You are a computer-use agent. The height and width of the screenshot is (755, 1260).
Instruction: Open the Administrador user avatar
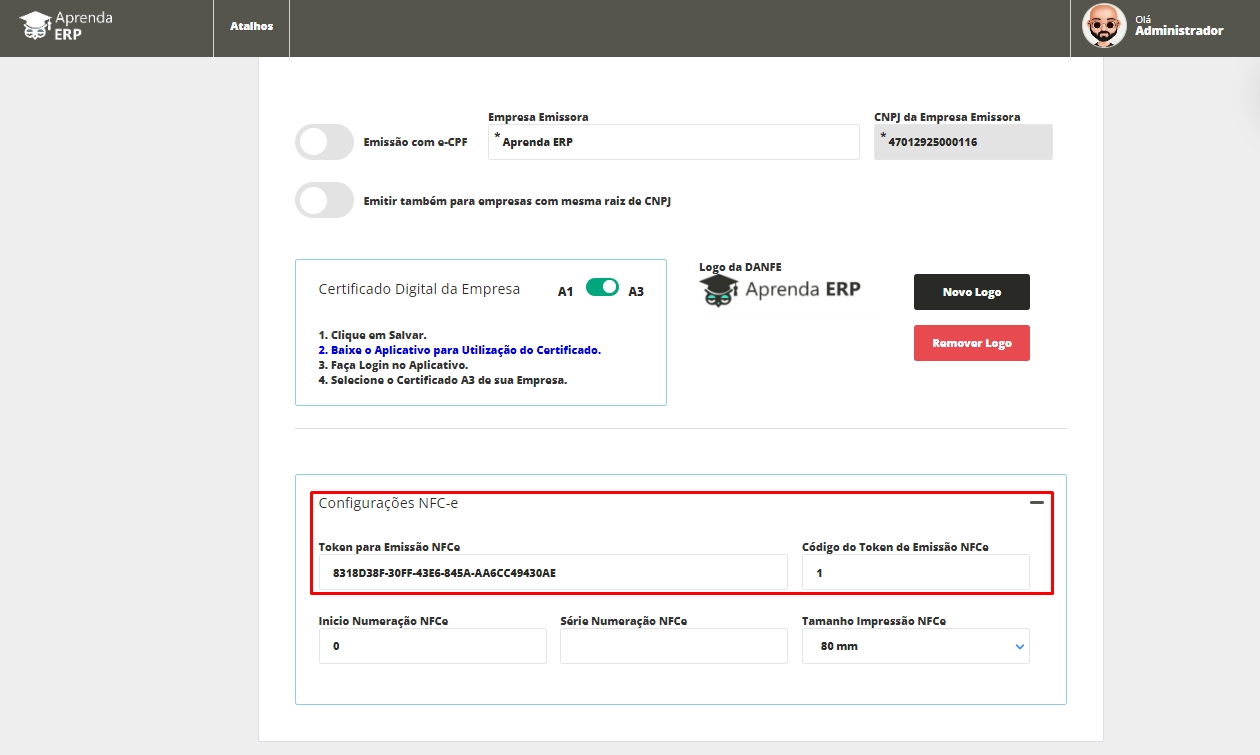1104,26
